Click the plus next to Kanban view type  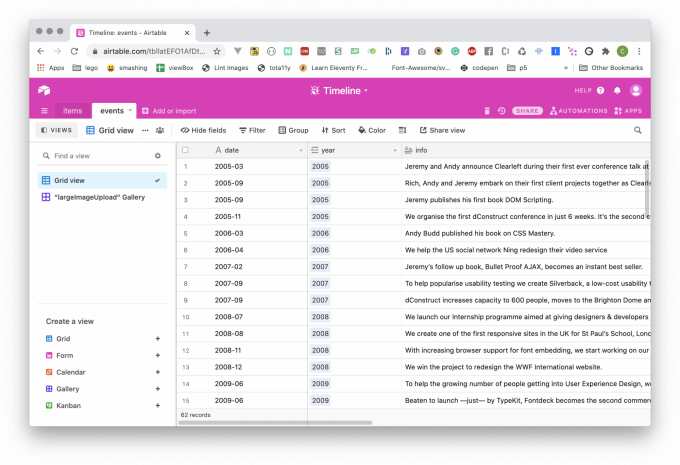158,405
